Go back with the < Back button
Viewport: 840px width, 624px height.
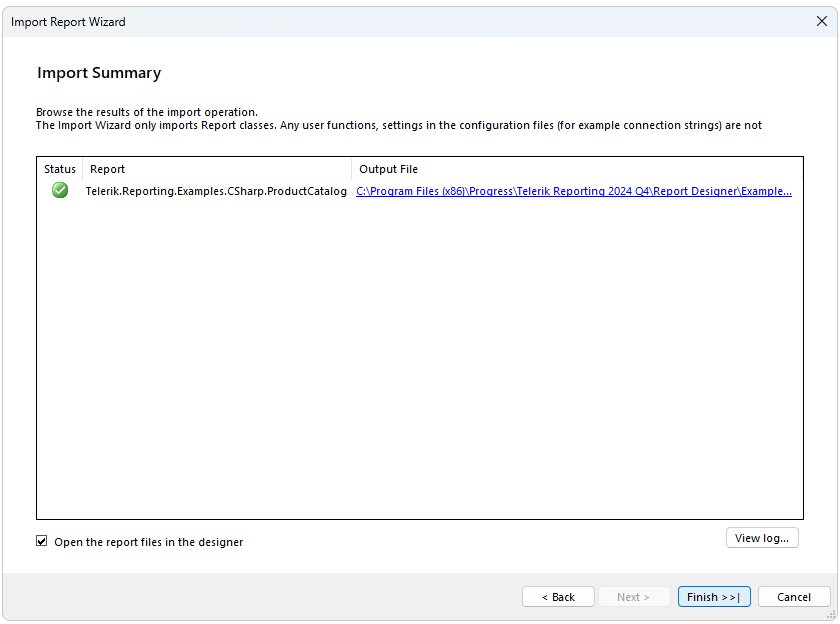[558, 597]
